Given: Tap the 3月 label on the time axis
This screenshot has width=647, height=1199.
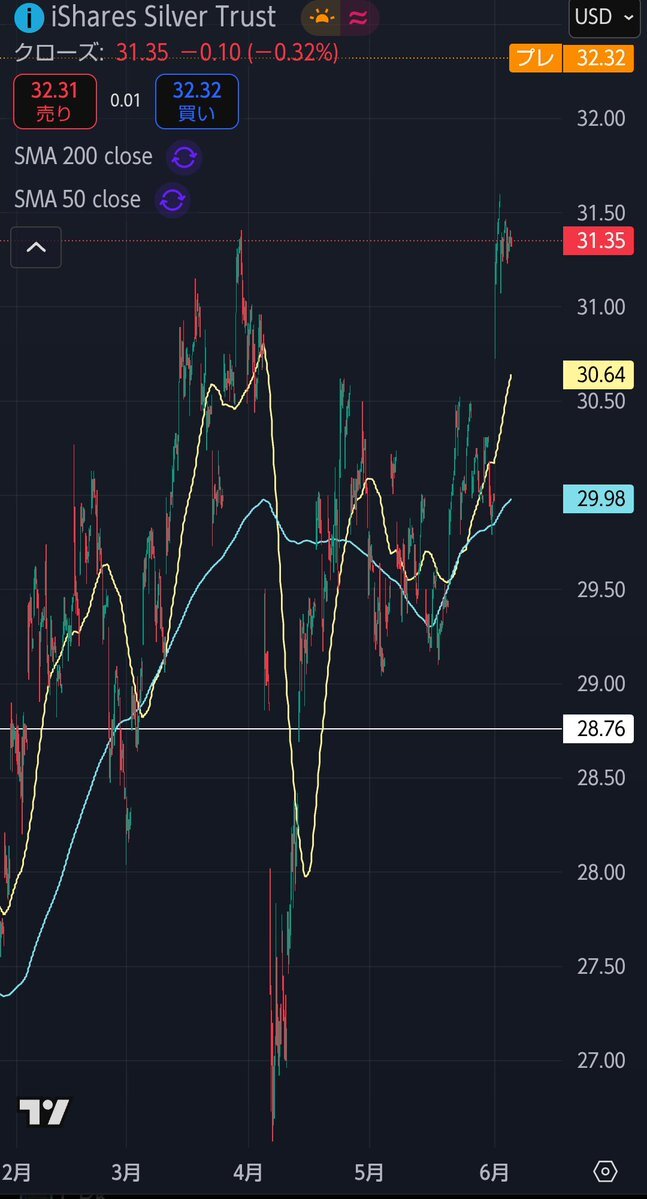Looking at the screenshot, I should point(125,1171).
